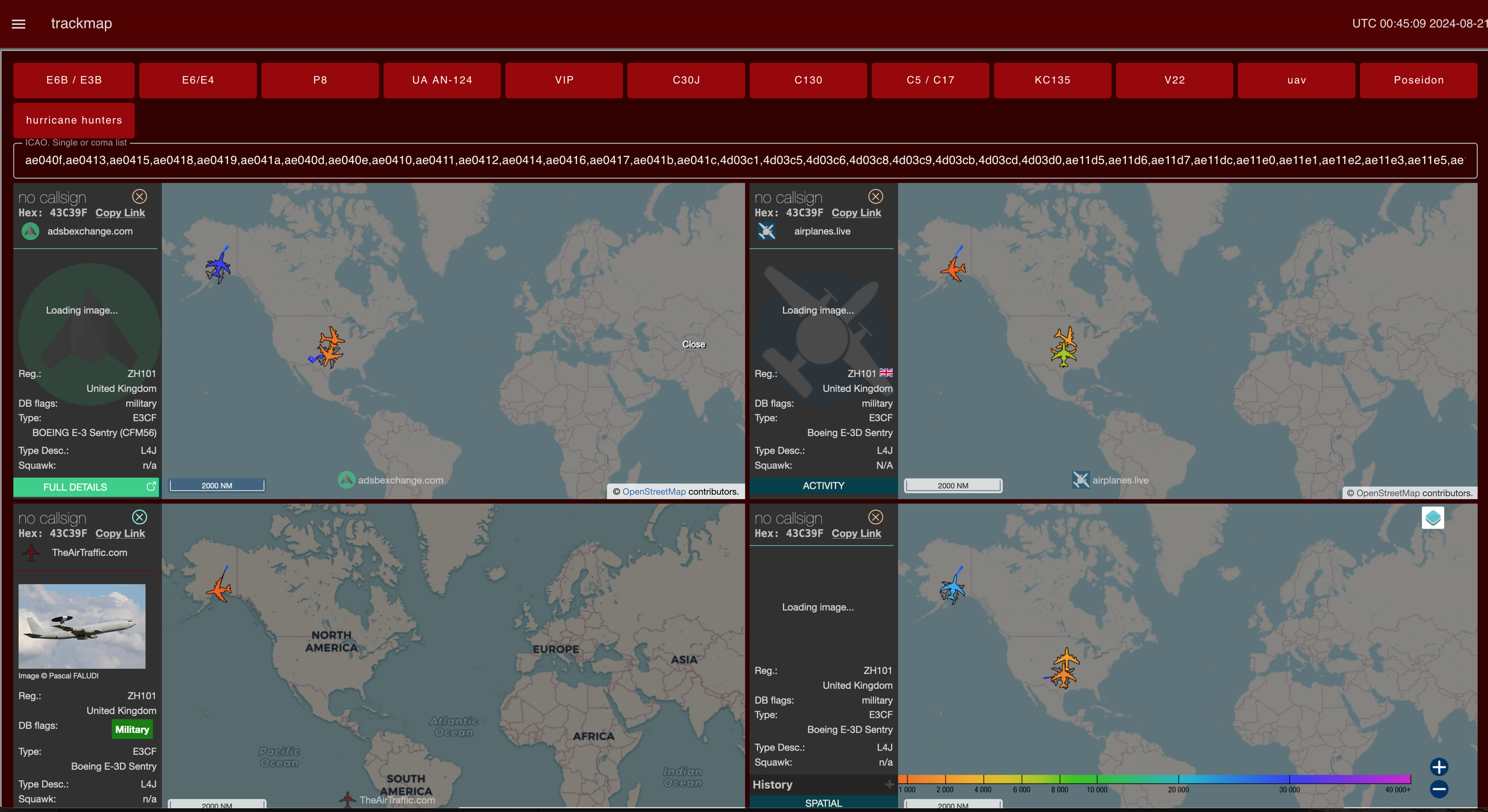This screenshot has height=812, width=1488.
Task: Click the ICAO hex list input field
Action: click(745, 160)
